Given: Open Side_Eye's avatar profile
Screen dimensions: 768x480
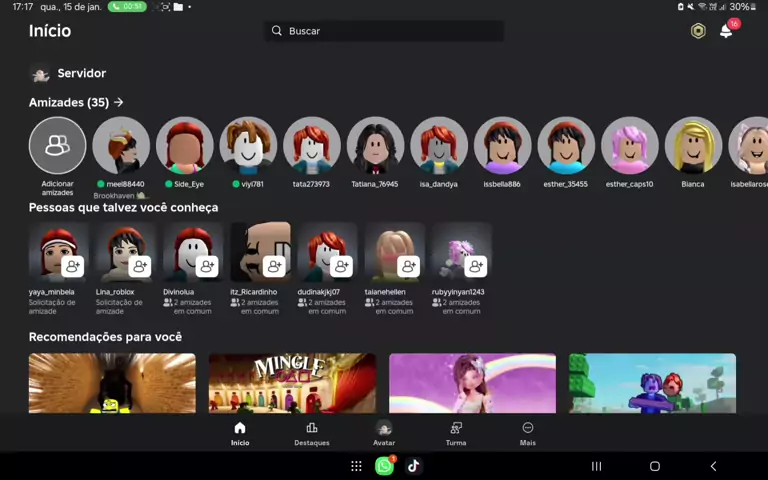Looking at the screenshot, I should (x=185, y=146).
